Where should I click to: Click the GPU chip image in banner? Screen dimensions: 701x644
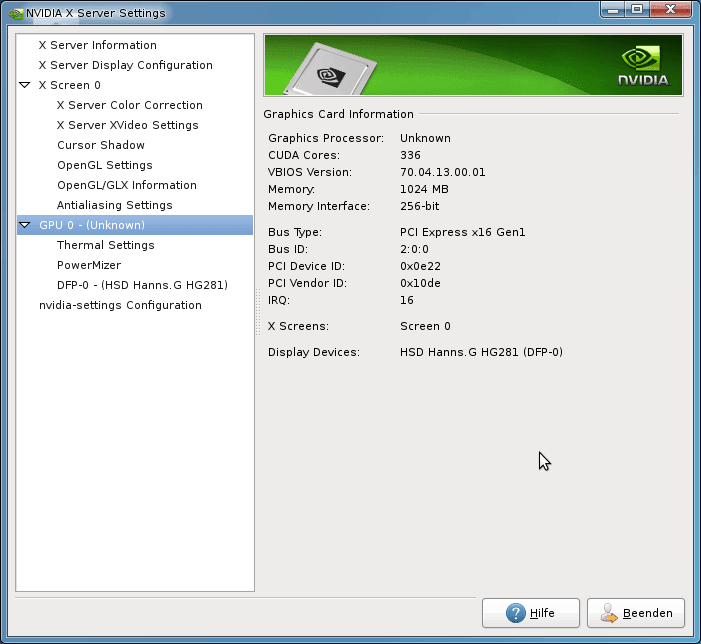329,69
